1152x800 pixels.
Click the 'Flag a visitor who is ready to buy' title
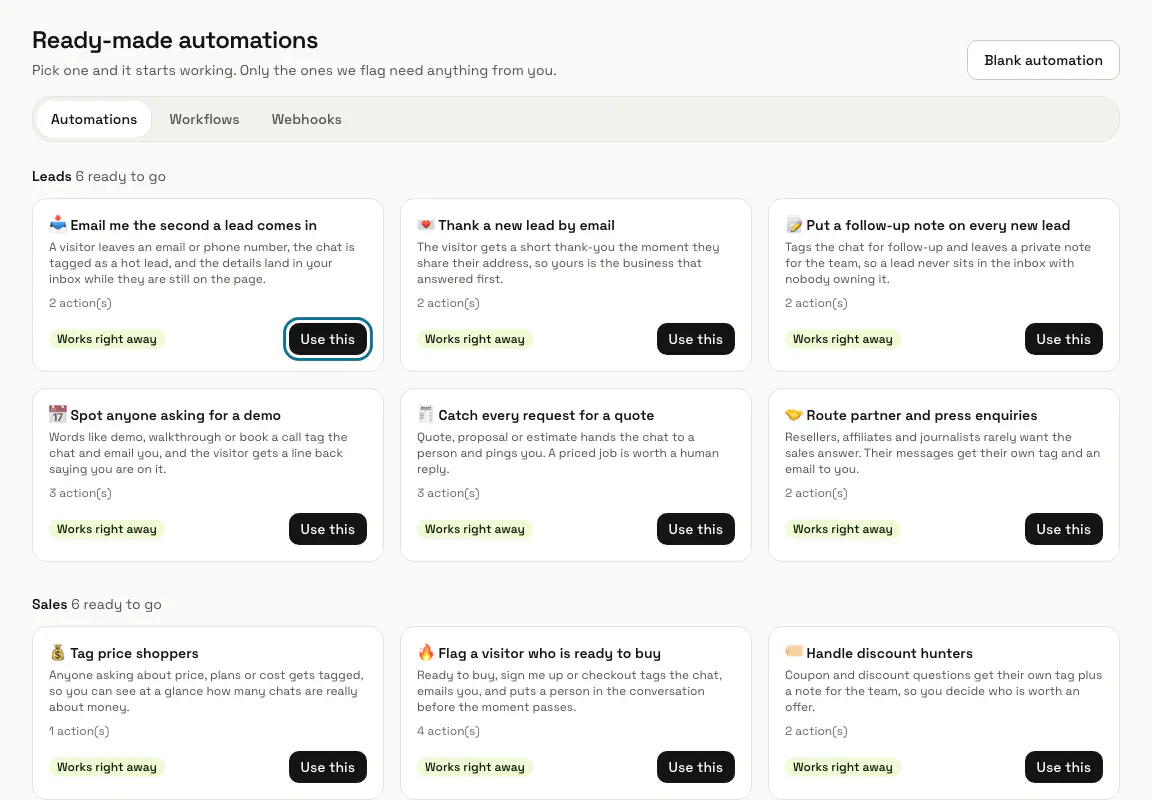pyautogui.click(x=550, y=653)
